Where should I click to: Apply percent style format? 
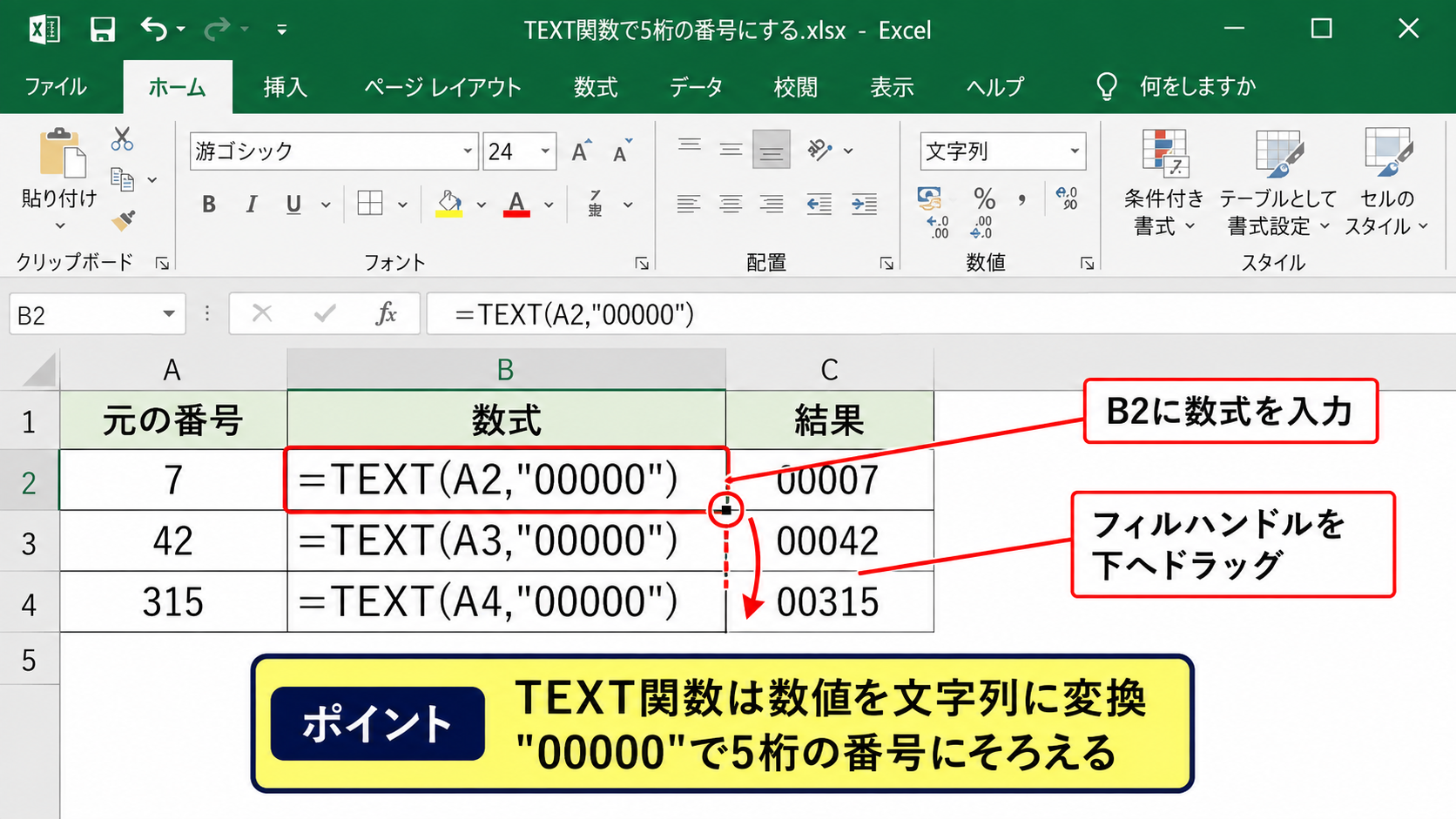point(984,198)
